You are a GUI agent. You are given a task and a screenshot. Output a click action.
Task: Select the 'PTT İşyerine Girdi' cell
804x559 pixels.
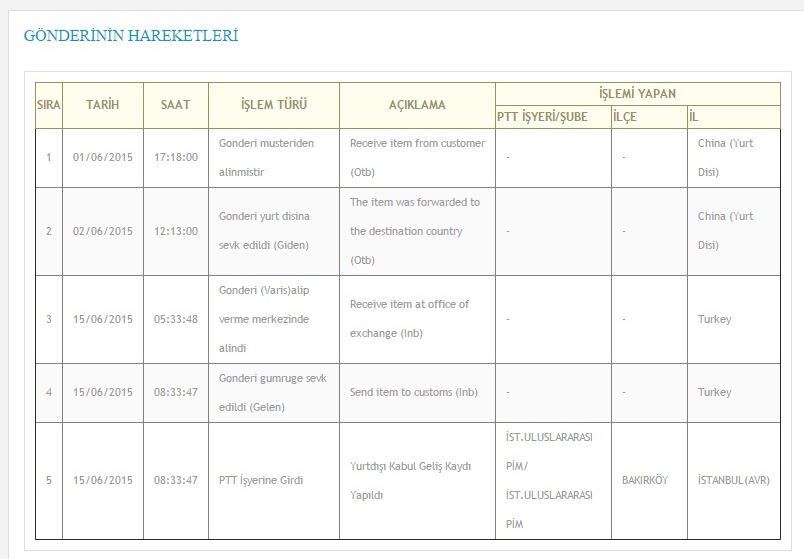[274, 481]
